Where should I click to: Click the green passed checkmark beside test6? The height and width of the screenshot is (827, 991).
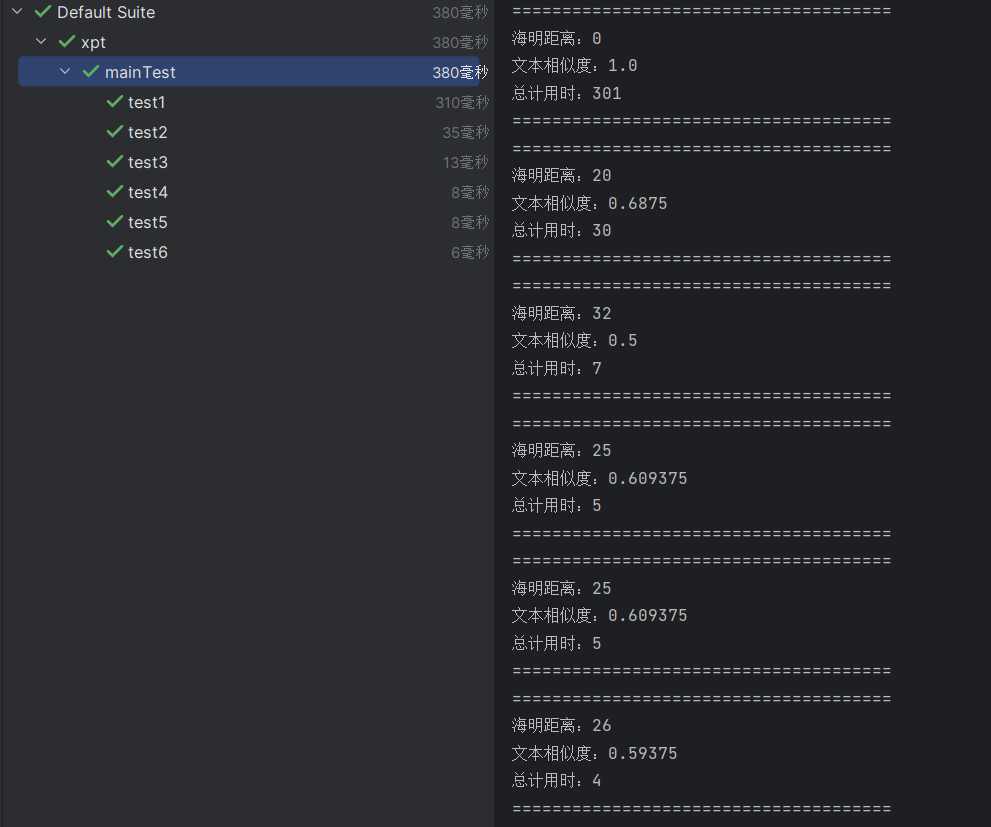click(114, 251)
